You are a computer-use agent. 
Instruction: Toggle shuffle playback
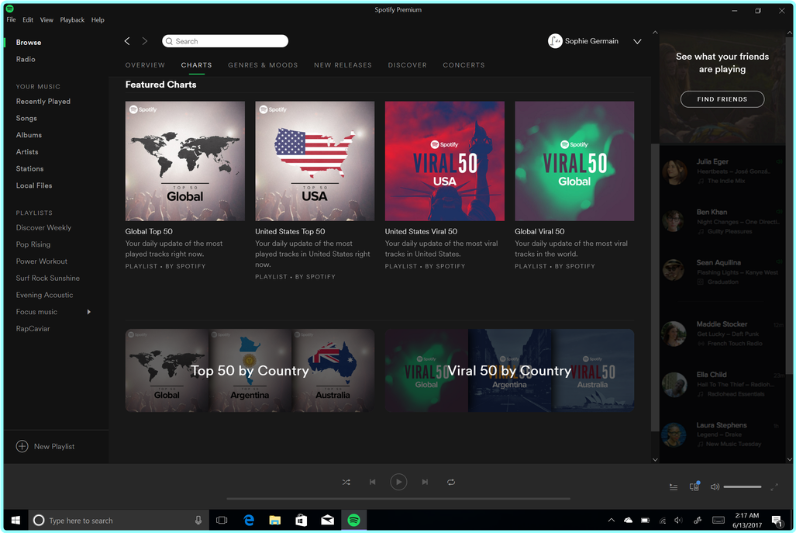pyautogui.click(x=346, y=482)
